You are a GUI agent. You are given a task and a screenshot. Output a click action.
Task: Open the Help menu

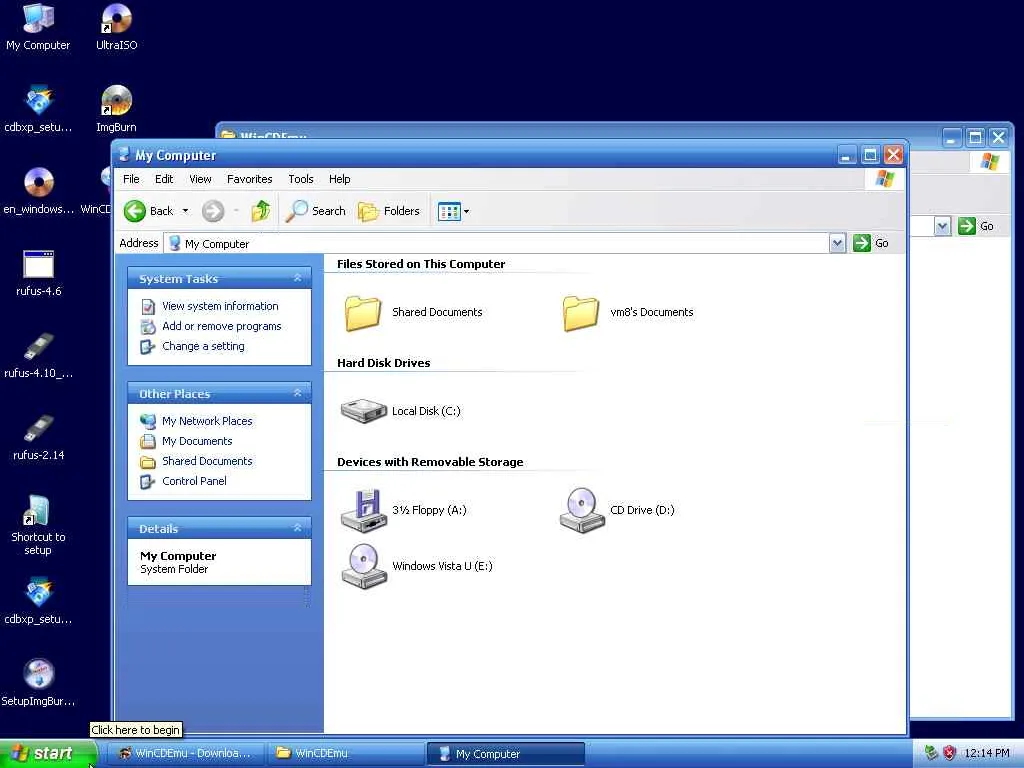point(340,179)
